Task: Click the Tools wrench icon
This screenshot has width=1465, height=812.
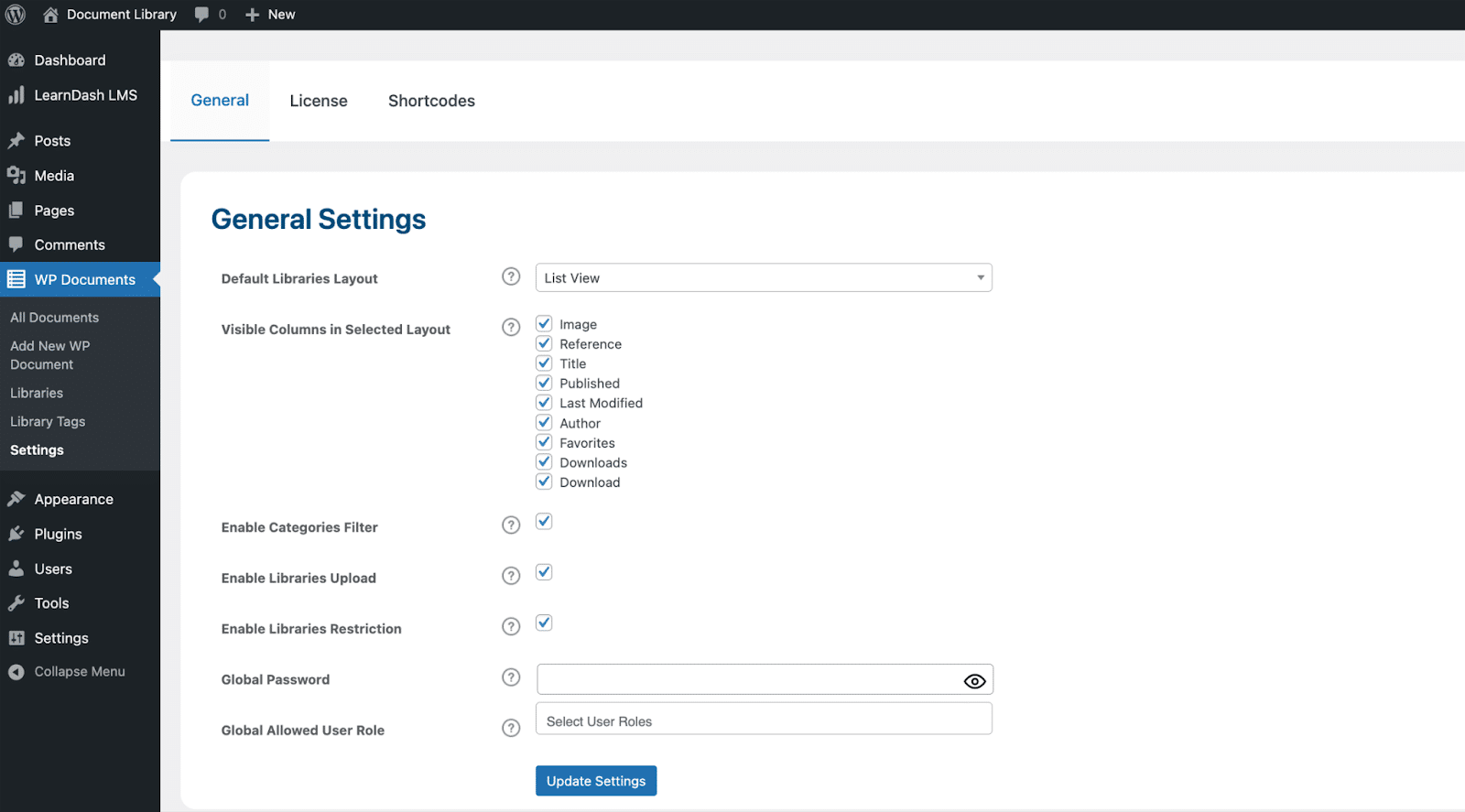Action: click(x=16, y=603)
